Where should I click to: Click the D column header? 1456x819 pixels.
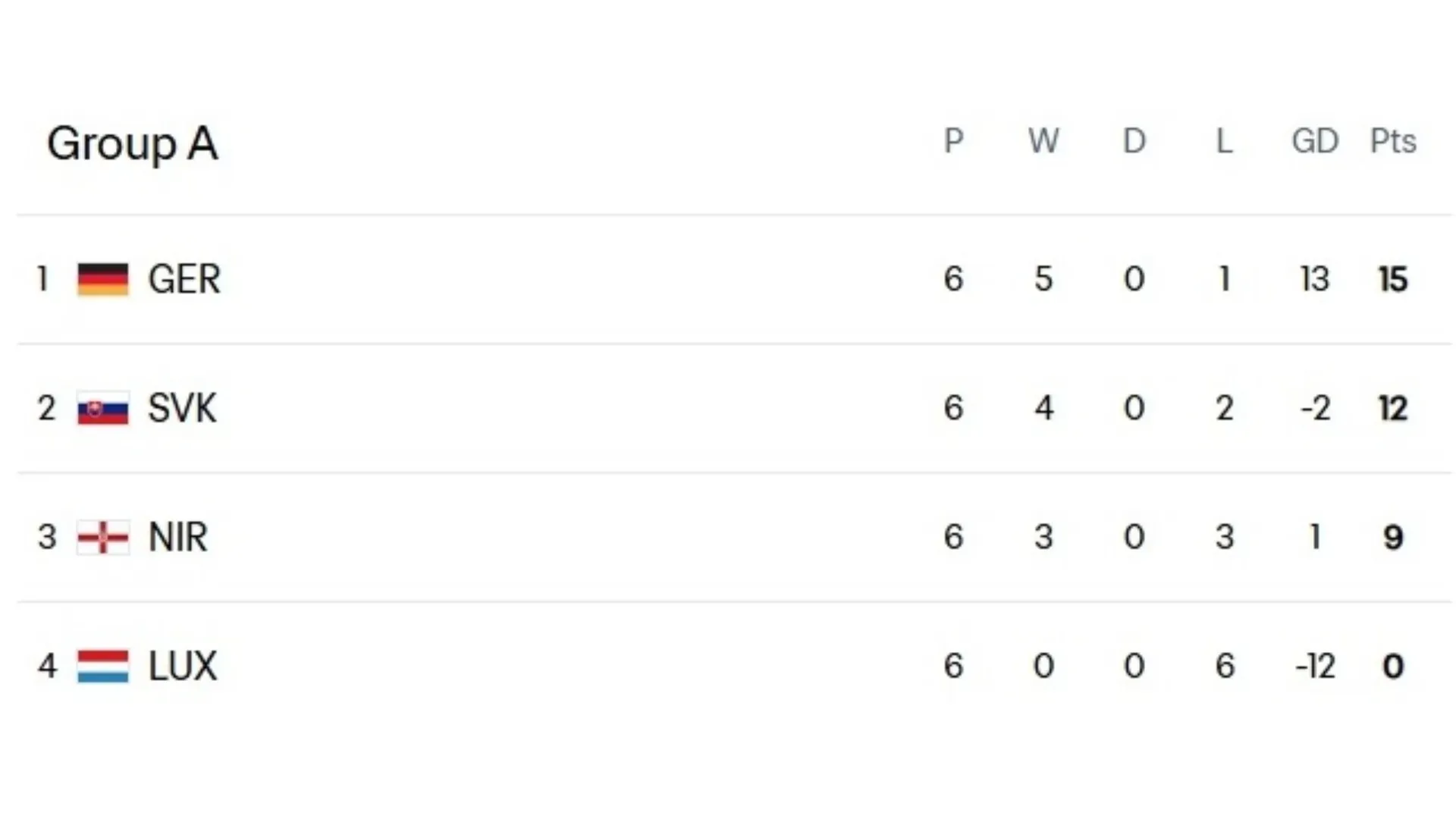(x=1134, y=141)
